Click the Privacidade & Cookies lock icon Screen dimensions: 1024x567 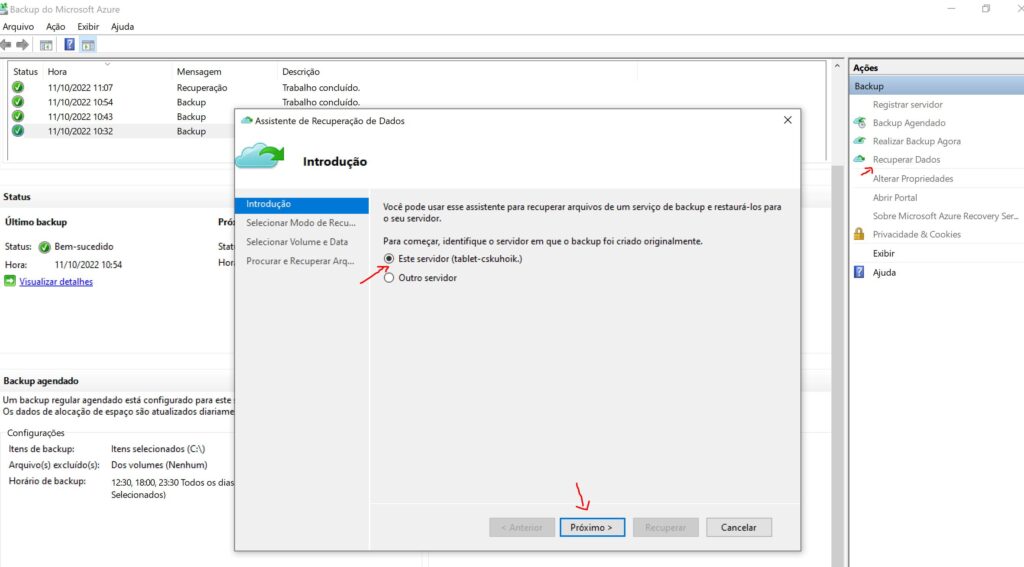859,233
